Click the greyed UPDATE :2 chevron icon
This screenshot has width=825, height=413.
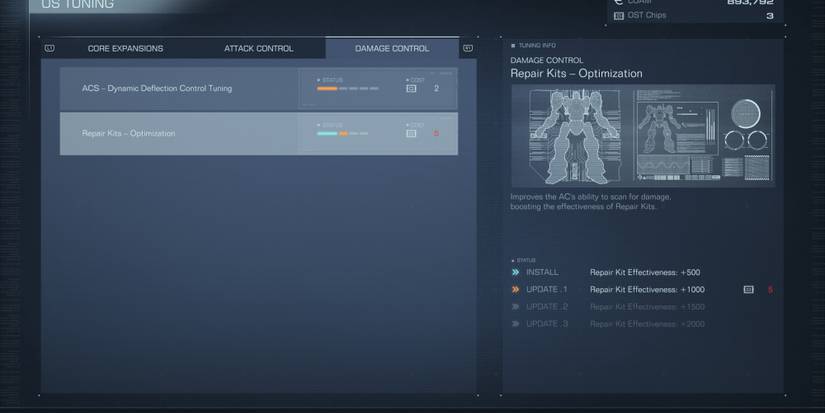coord(516,307)
